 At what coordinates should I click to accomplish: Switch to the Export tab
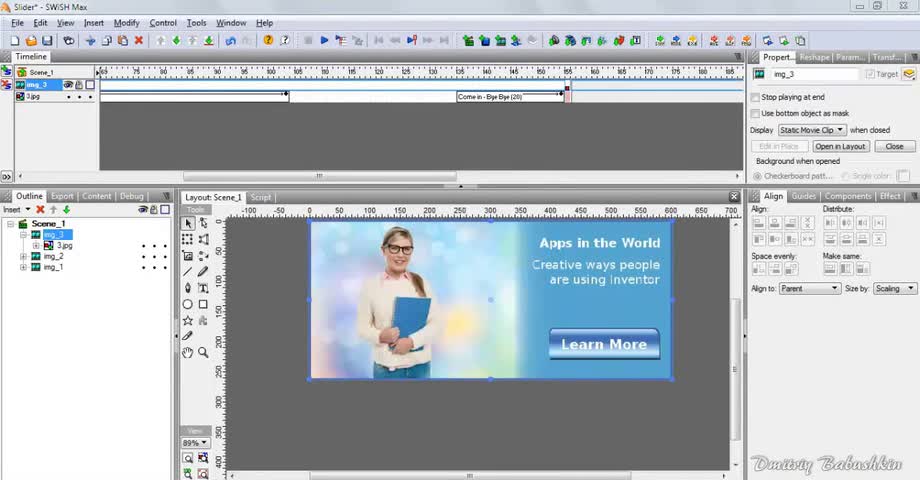pos(62,196)
